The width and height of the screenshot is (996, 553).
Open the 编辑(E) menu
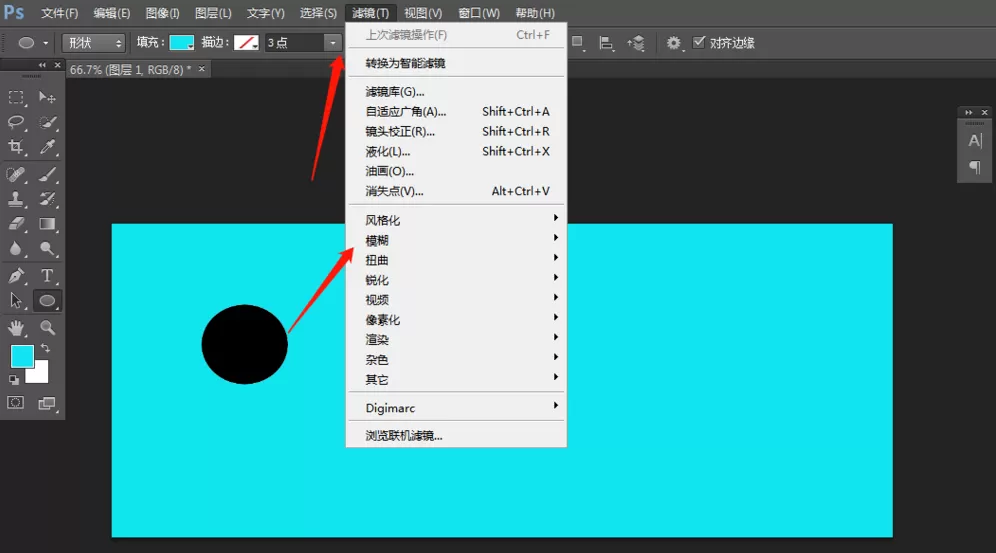[x=111, y=13]
